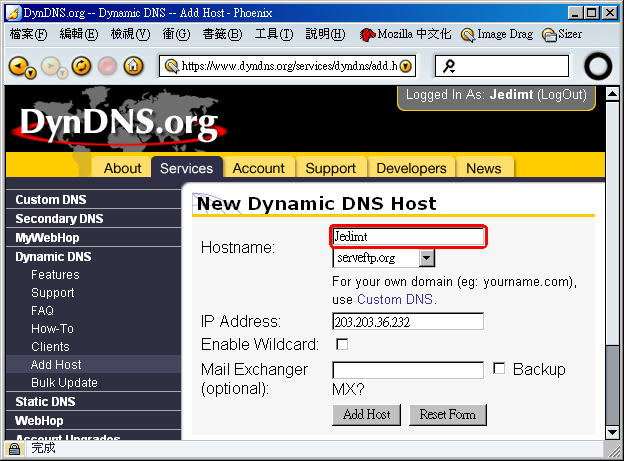Image resolution: width=624 pixels, height=461 pixels.
Task: Click the 完成 status bar text
Action: pyautogui.click(x=43, y=448)
